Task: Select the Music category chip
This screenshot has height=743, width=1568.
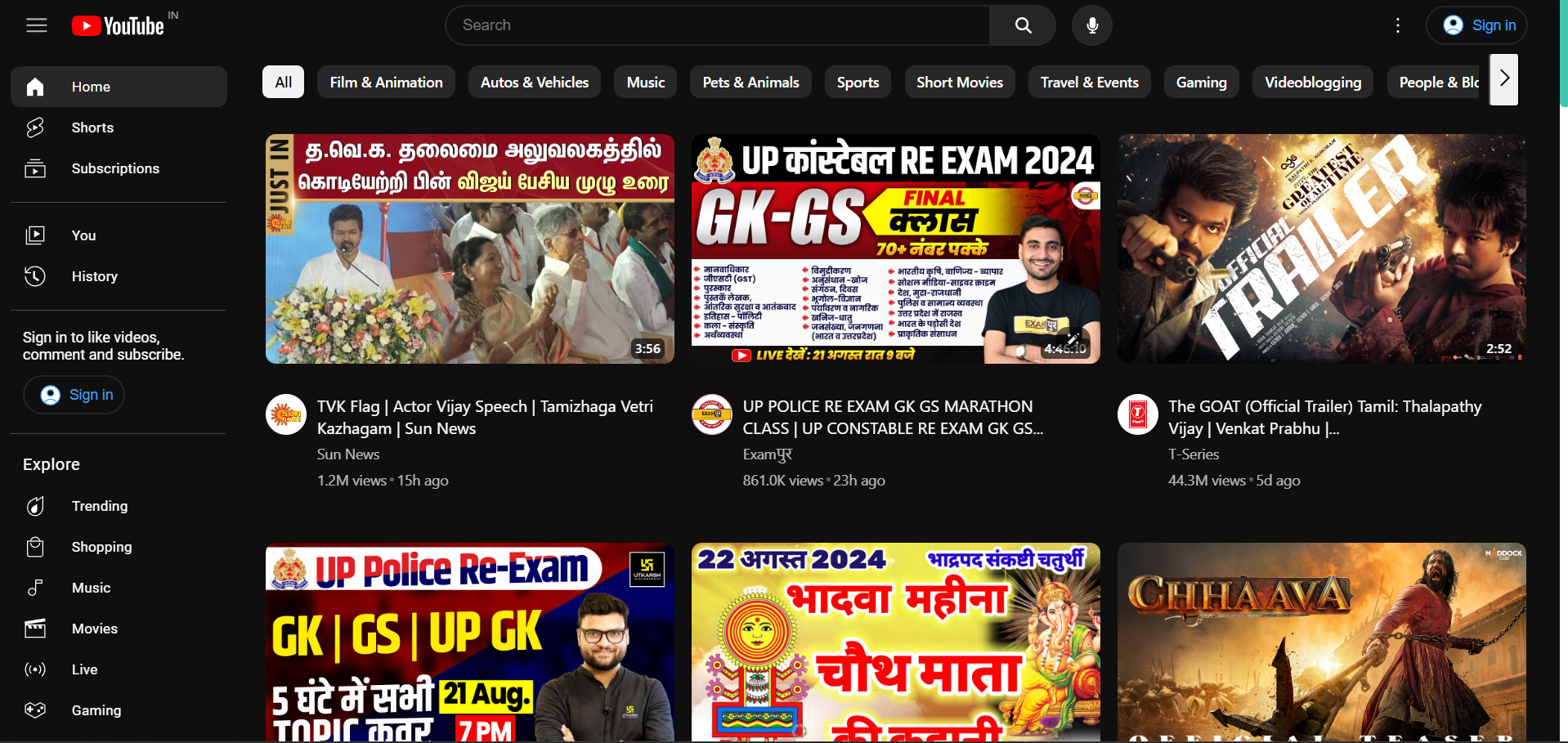Action: 646,82
